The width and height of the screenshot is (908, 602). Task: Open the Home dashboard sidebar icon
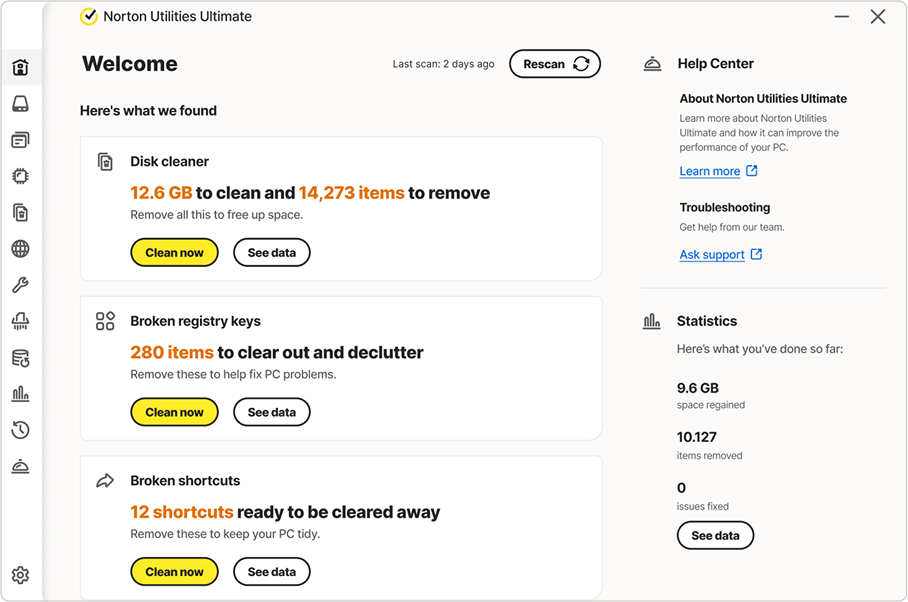tap(20, 68)
